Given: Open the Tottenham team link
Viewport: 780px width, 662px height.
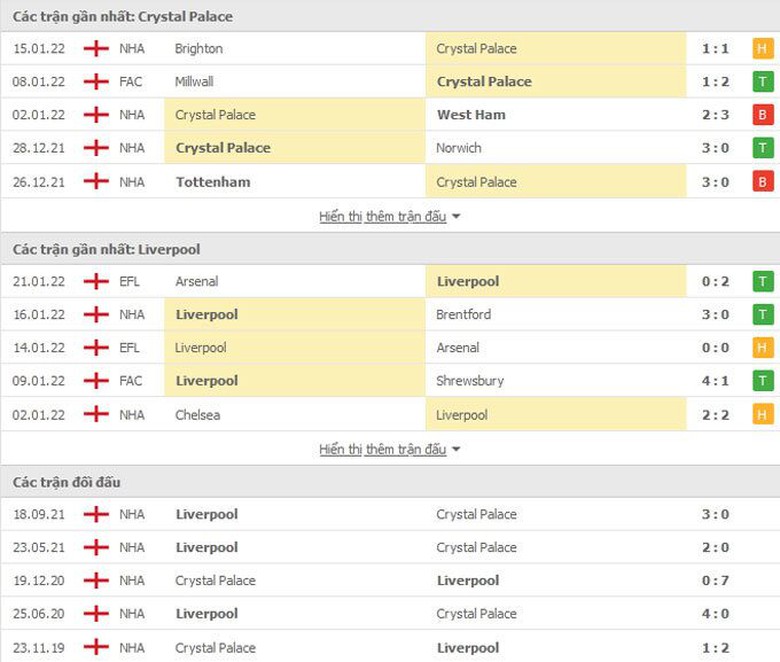Looking at the screenshot, I should pyautogui.click(x=213, y=182).
